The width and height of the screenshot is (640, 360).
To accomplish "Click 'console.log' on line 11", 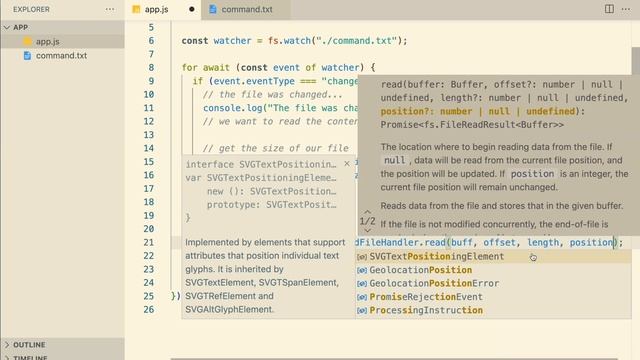I will 233,108.
